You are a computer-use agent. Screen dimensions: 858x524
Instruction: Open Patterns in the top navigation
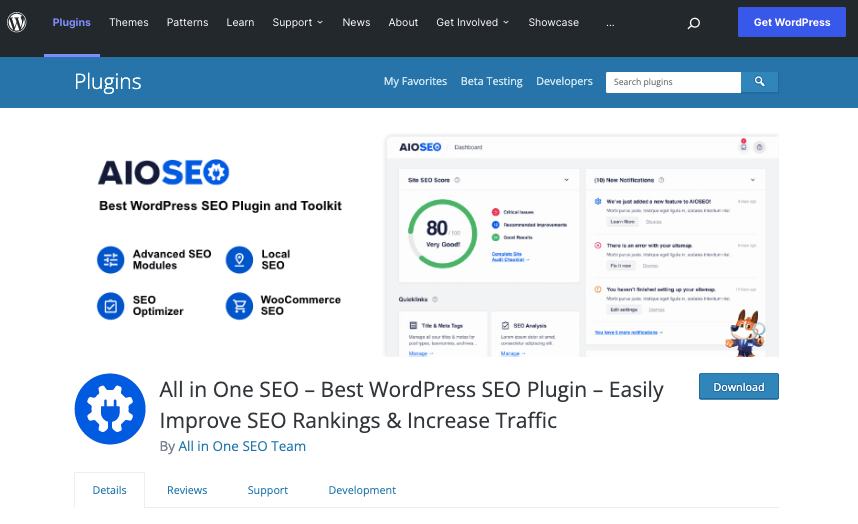pyautogui.click(x=187, y=22)
